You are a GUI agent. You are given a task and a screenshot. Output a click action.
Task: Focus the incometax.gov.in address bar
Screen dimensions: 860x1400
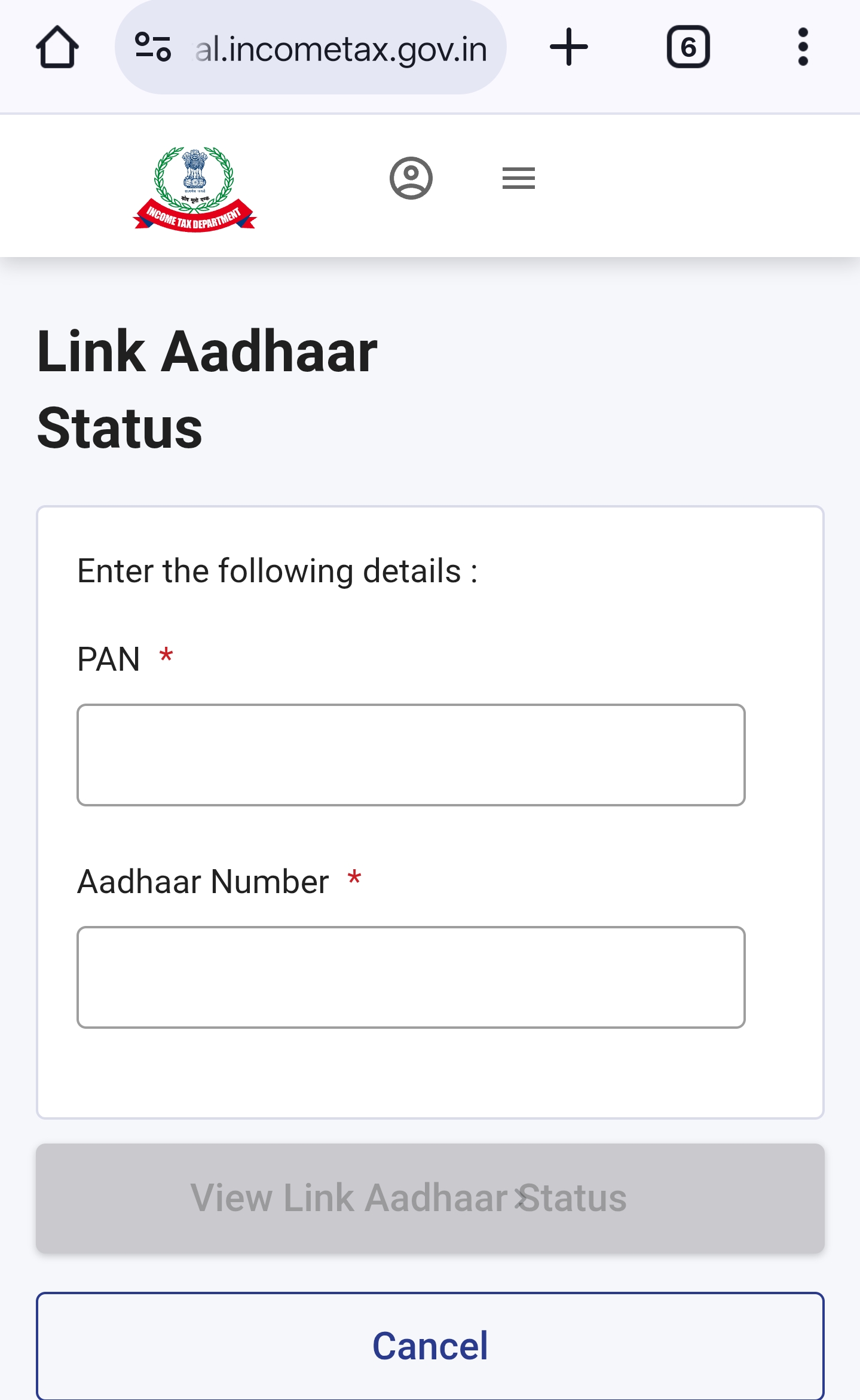(x=341, y=48)
